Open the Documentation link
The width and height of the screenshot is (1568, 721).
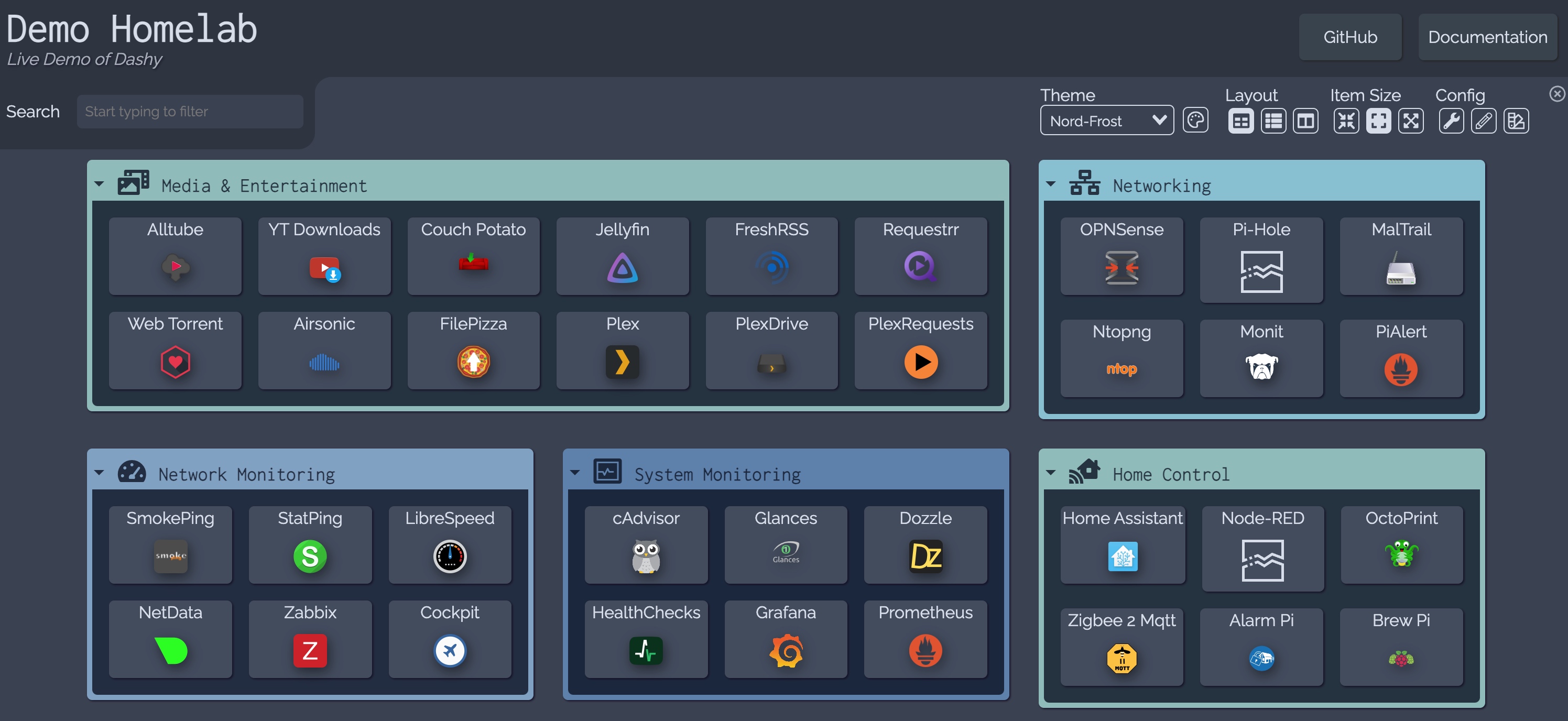[1487, 37]
